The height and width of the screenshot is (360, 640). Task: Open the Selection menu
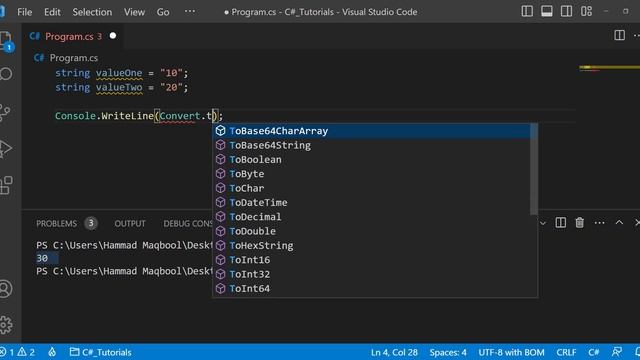click(x=92, y=12)
